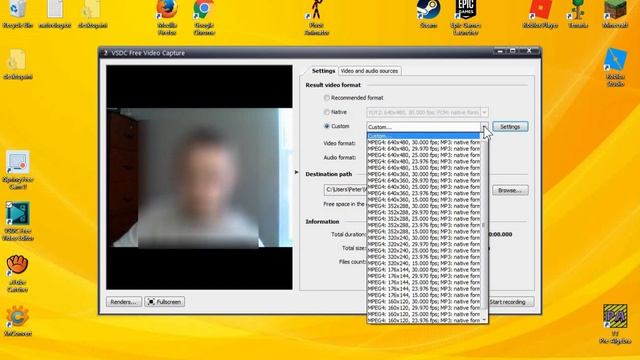
Task: Pick MPEG4 640x360, 30.000 fps option
Action: pos(423,174)
